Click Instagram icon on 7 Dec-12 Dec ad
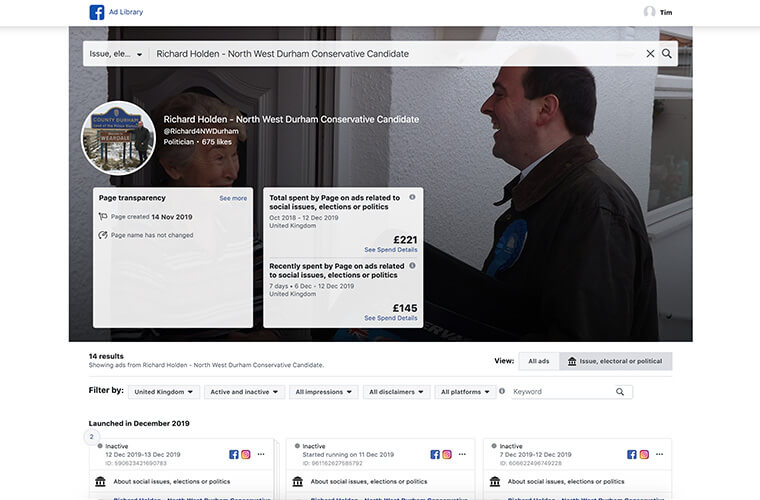The image size is (760, 500). click(644, 454)
